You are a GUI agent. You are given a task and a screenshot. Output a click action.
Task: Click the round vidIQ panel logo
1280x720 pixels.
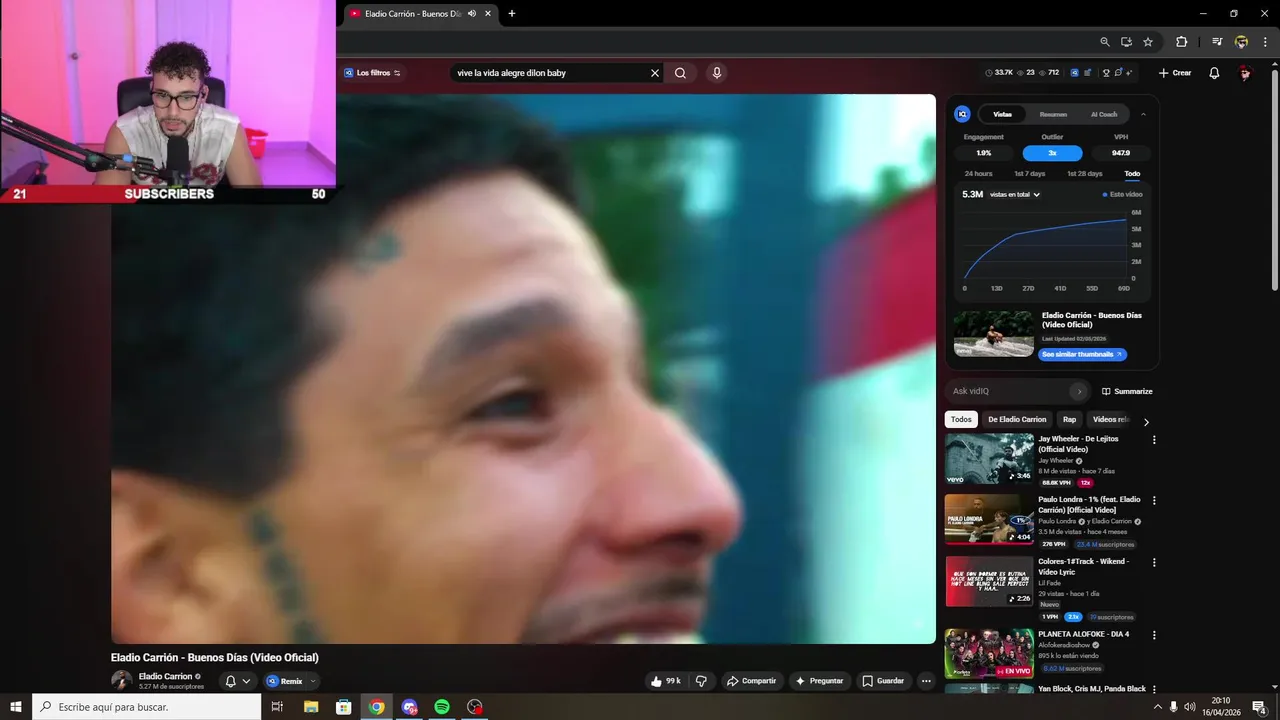coord(962,114)
